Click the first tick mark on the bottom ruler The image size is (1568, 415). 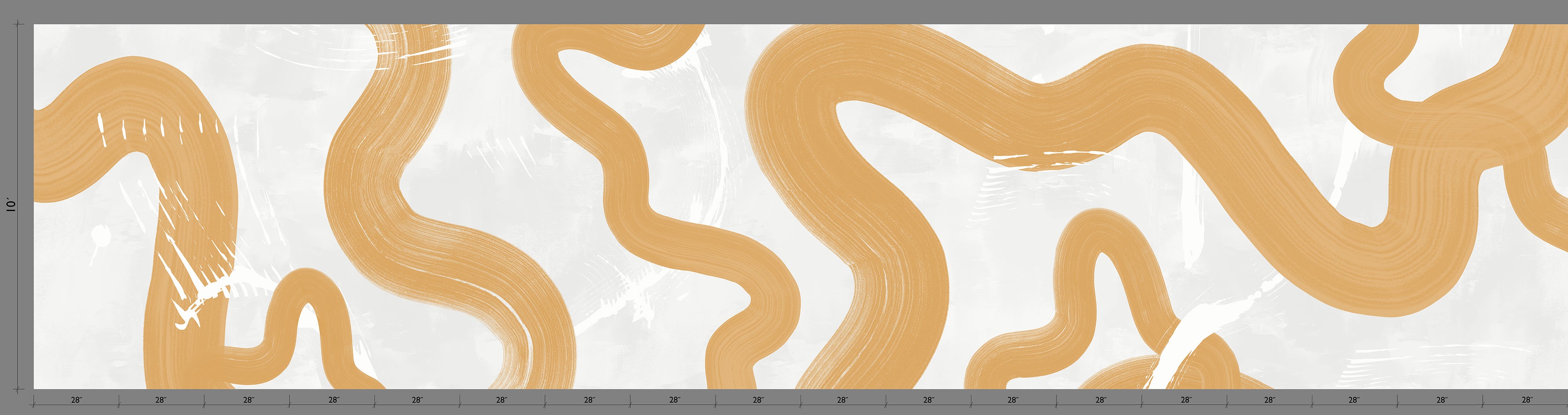[x=34, y=400]
